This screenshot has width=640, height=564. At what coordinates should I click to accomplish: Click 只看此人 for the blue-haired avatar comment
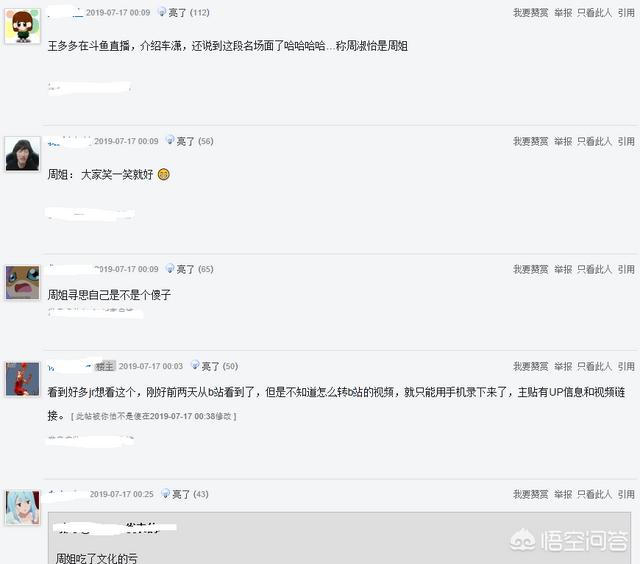click(594, 494)
